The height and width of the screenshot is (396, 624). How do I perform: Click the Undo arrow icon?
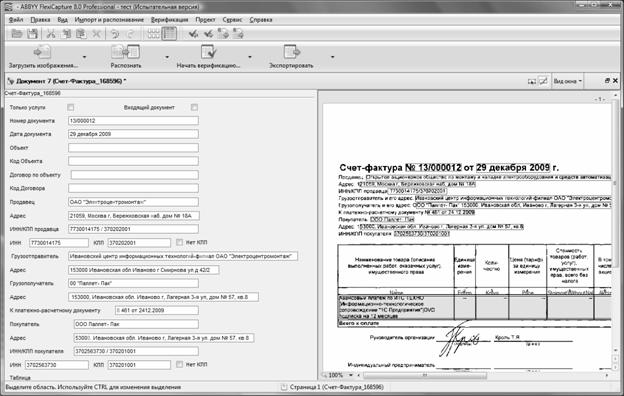click(x=115, y=34)
